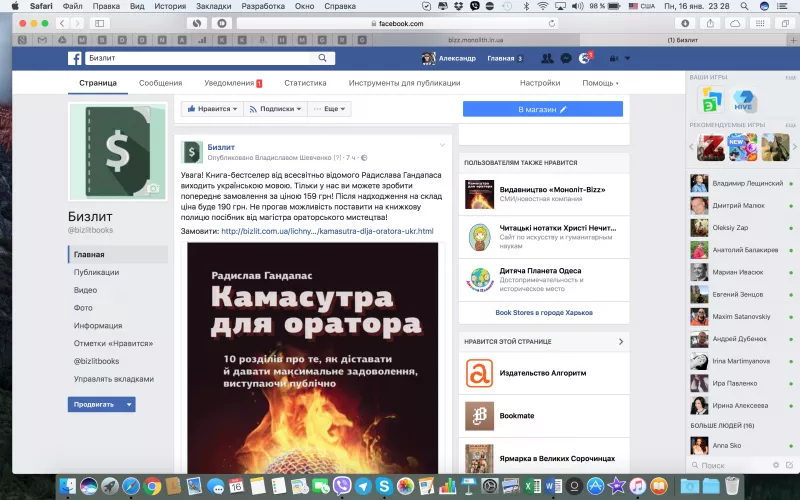This screenshot has width=800, height=500.
Task: Open the notifications globe icon
Action: click(585, 58)
